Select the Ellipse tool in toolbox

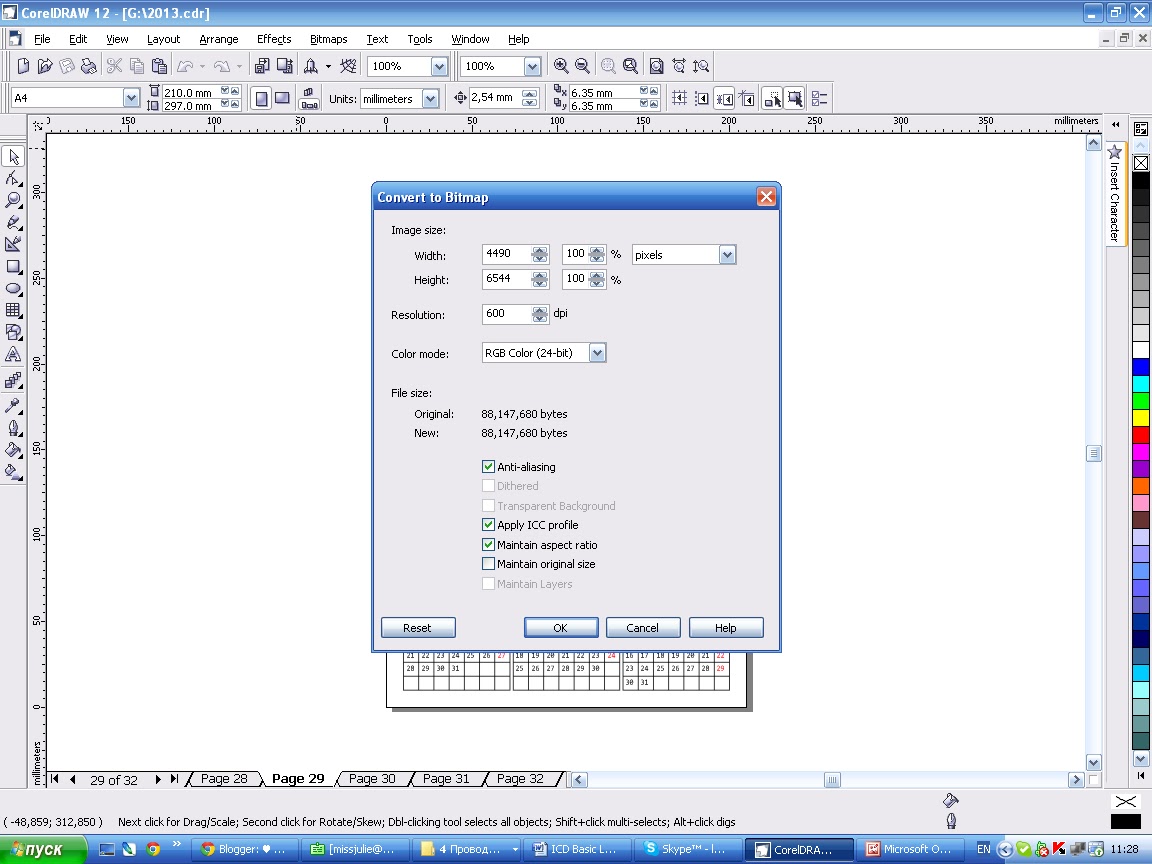(x=13, y=288)
